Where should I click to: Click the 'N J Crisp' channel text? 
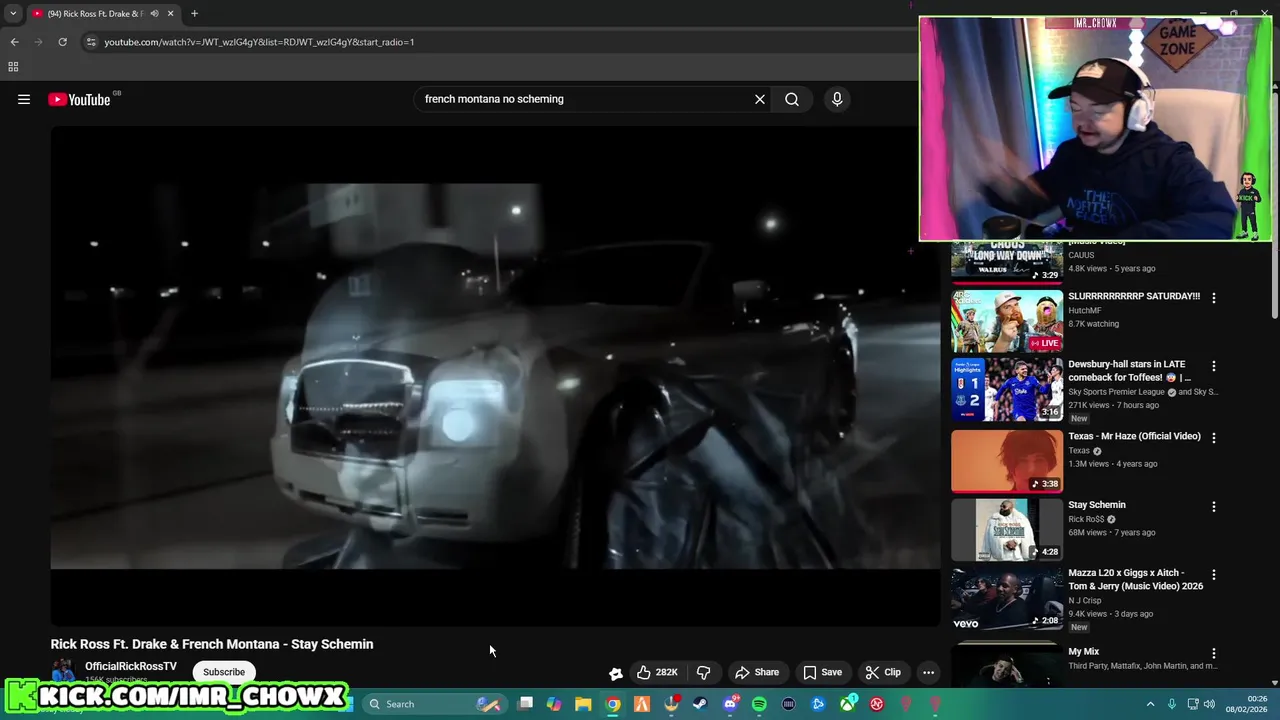[x=1085, y=601]
